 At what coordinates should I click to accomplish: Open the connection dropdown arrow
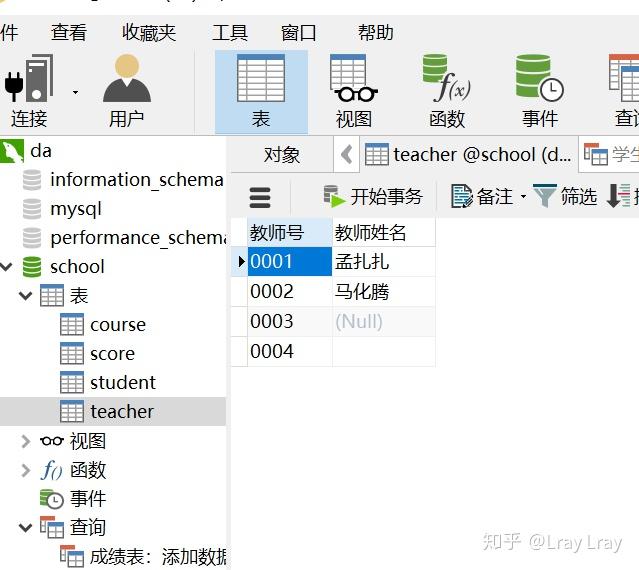click(75, 92)
